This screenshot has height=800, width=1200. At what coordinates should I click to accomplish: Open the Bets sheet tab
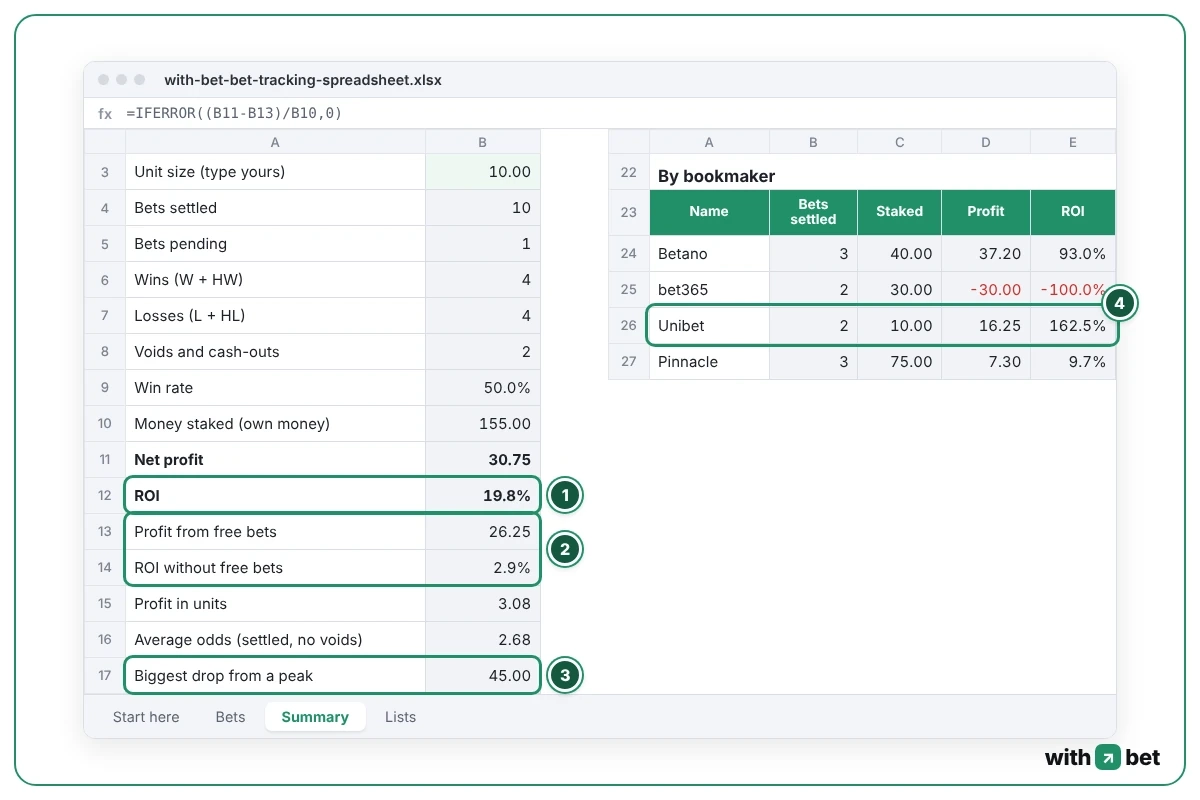click(x=230, y=717)
